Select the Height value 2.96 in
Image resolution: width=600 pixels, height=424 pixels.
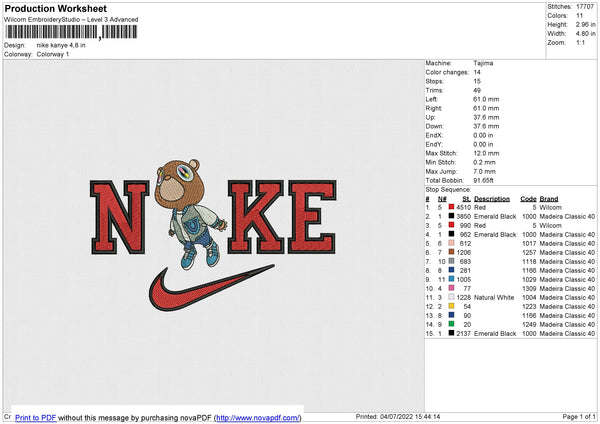pyautogui.click(x=585, y=24)
